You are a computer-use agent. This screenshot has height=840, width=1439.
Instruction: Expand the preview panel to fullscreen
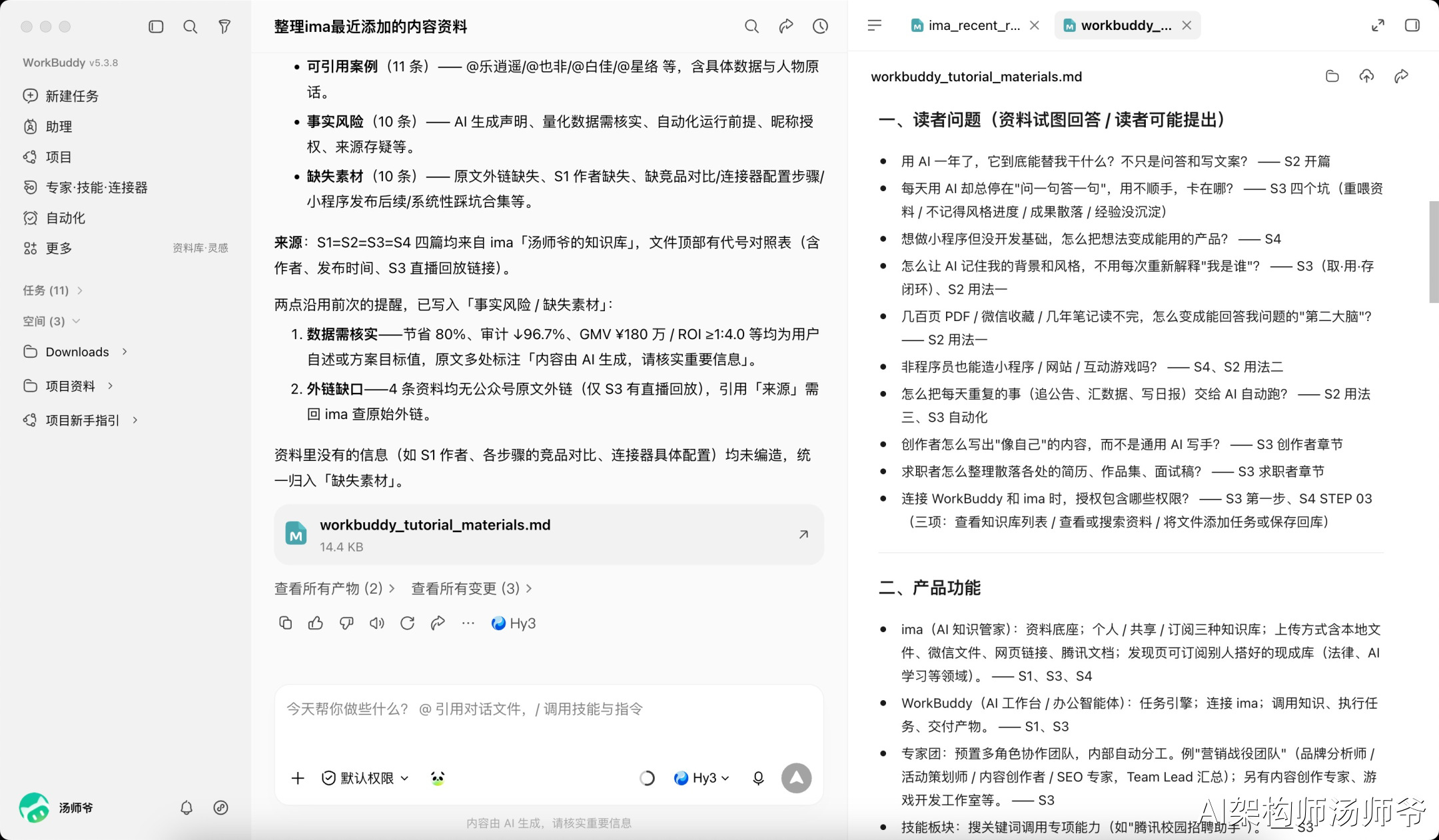[x=1378, y=25]
